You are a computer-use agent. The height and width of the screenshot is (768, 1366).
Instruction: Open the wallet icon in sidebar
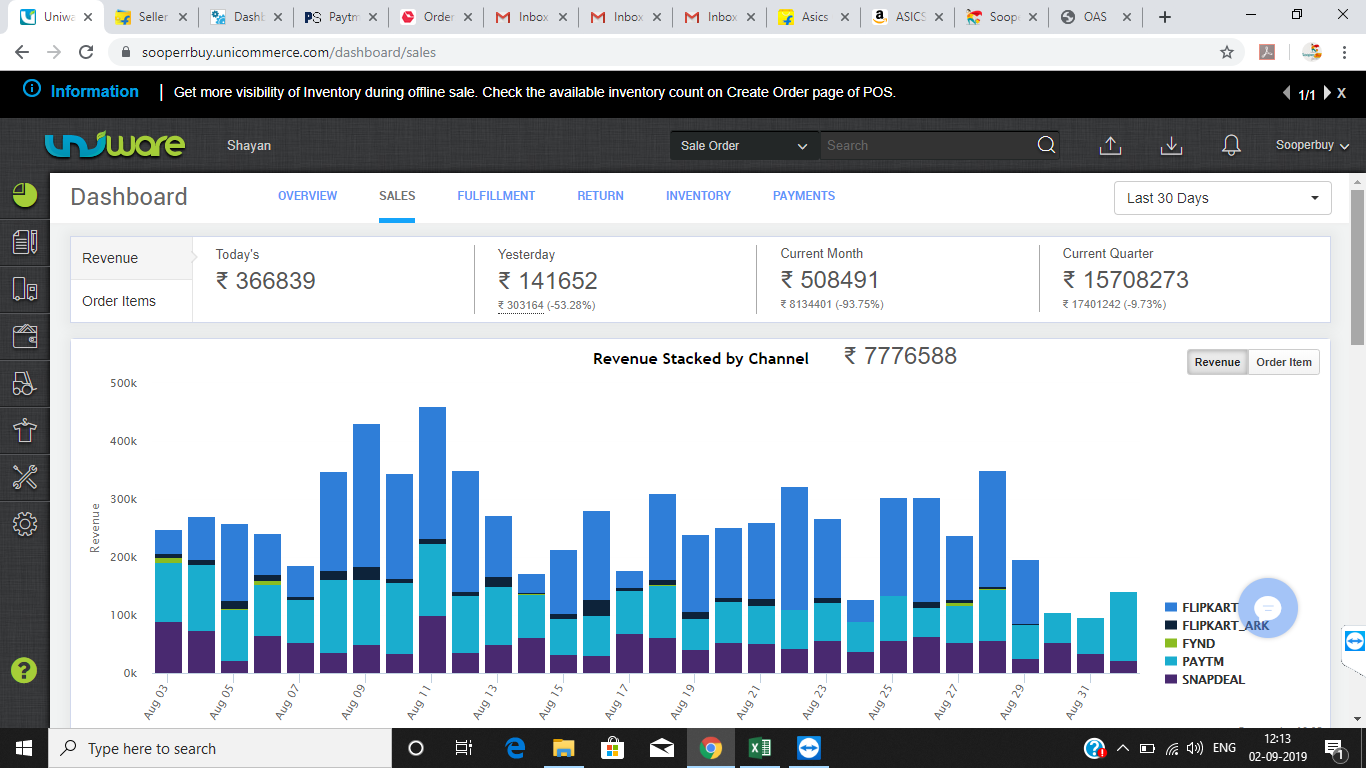25,336
